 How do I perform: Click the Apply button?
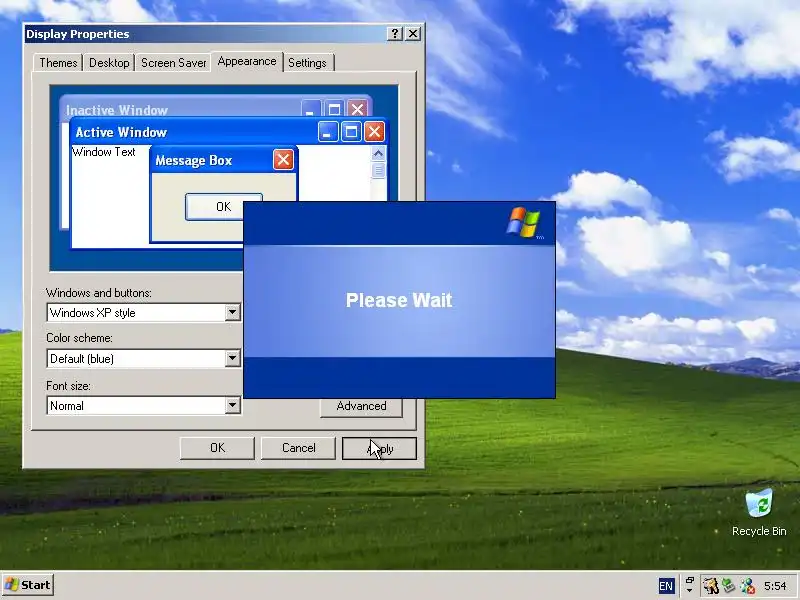pyautogui.click(x=379, y=448)
